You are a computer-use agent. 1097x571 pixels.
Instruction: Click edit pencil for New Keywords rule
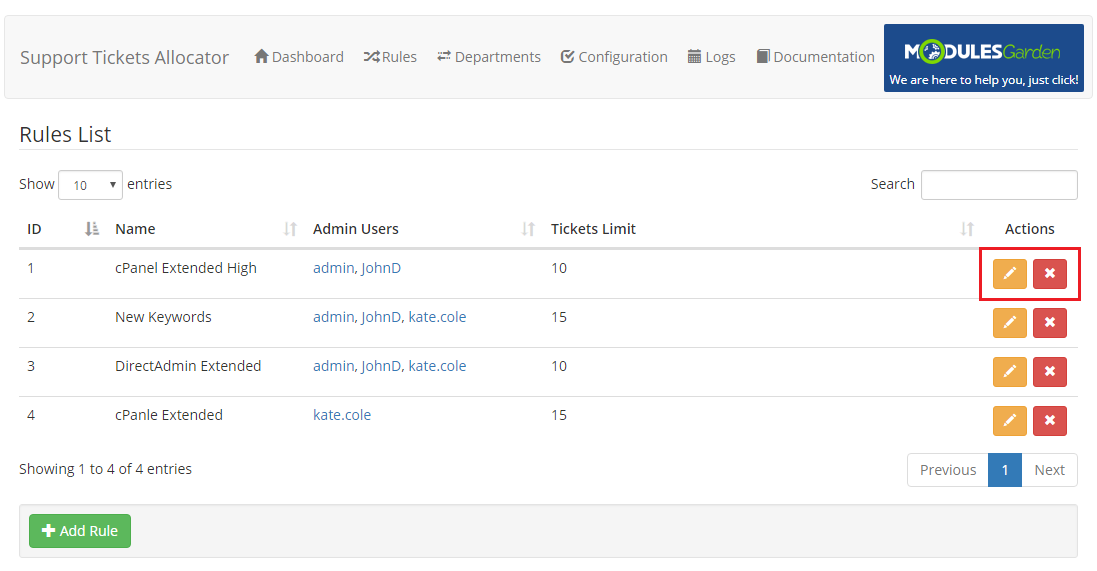(1009, 322)
